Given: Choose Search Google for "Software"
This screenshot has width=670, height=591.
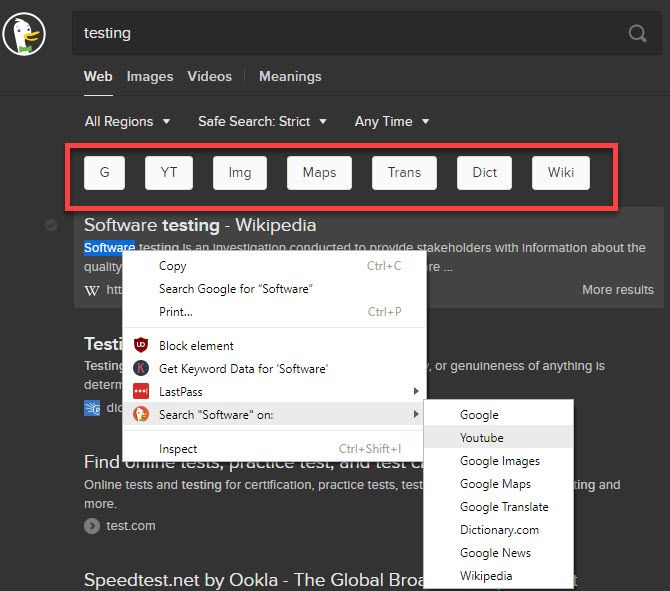Looking at the screenshot, I should 274,289.
